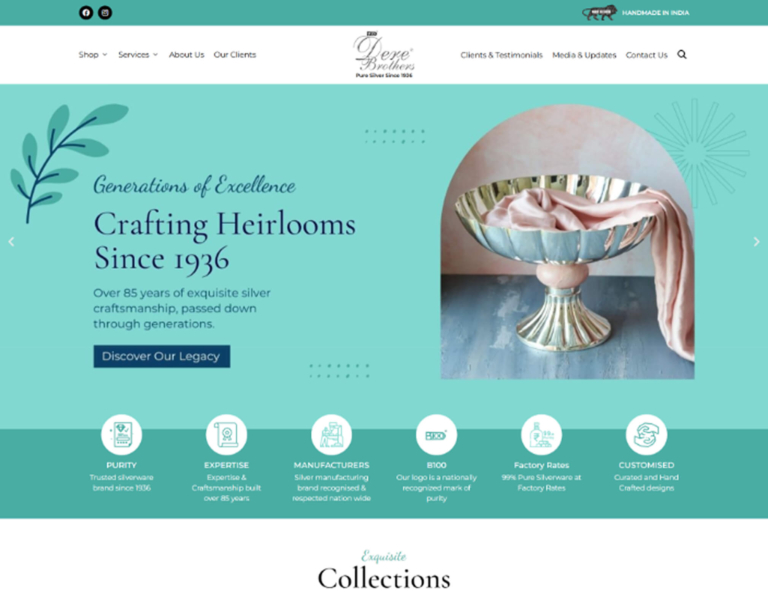Click the Expertise ribbon scroll icon

click(x=226, y=434)
